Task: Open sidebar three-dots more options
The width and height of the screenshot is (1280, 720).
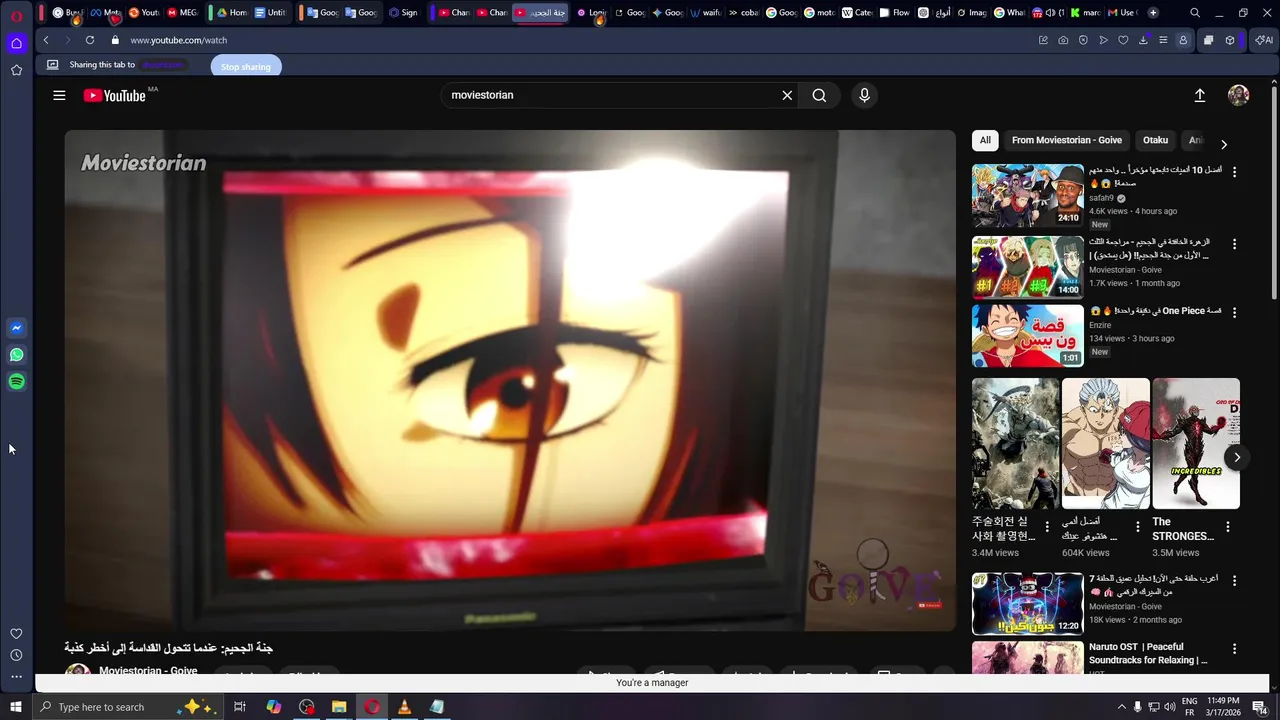Action: pos(16,677)
